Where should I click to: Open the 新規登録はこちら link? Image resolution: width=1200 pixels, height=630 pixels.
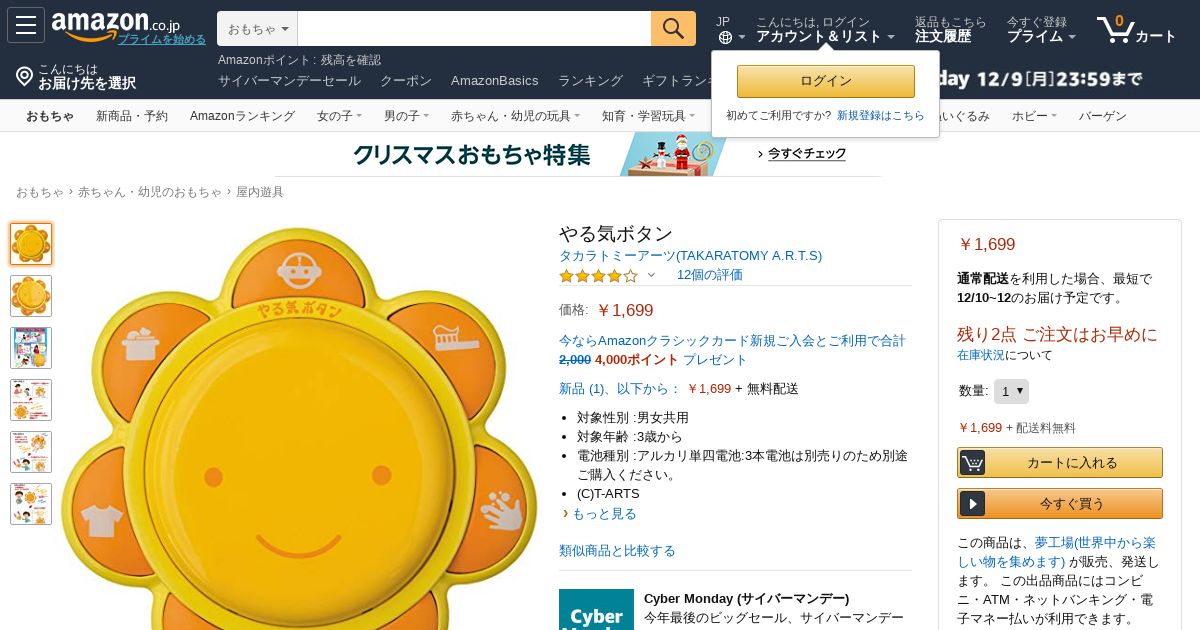tap(881, 115)
